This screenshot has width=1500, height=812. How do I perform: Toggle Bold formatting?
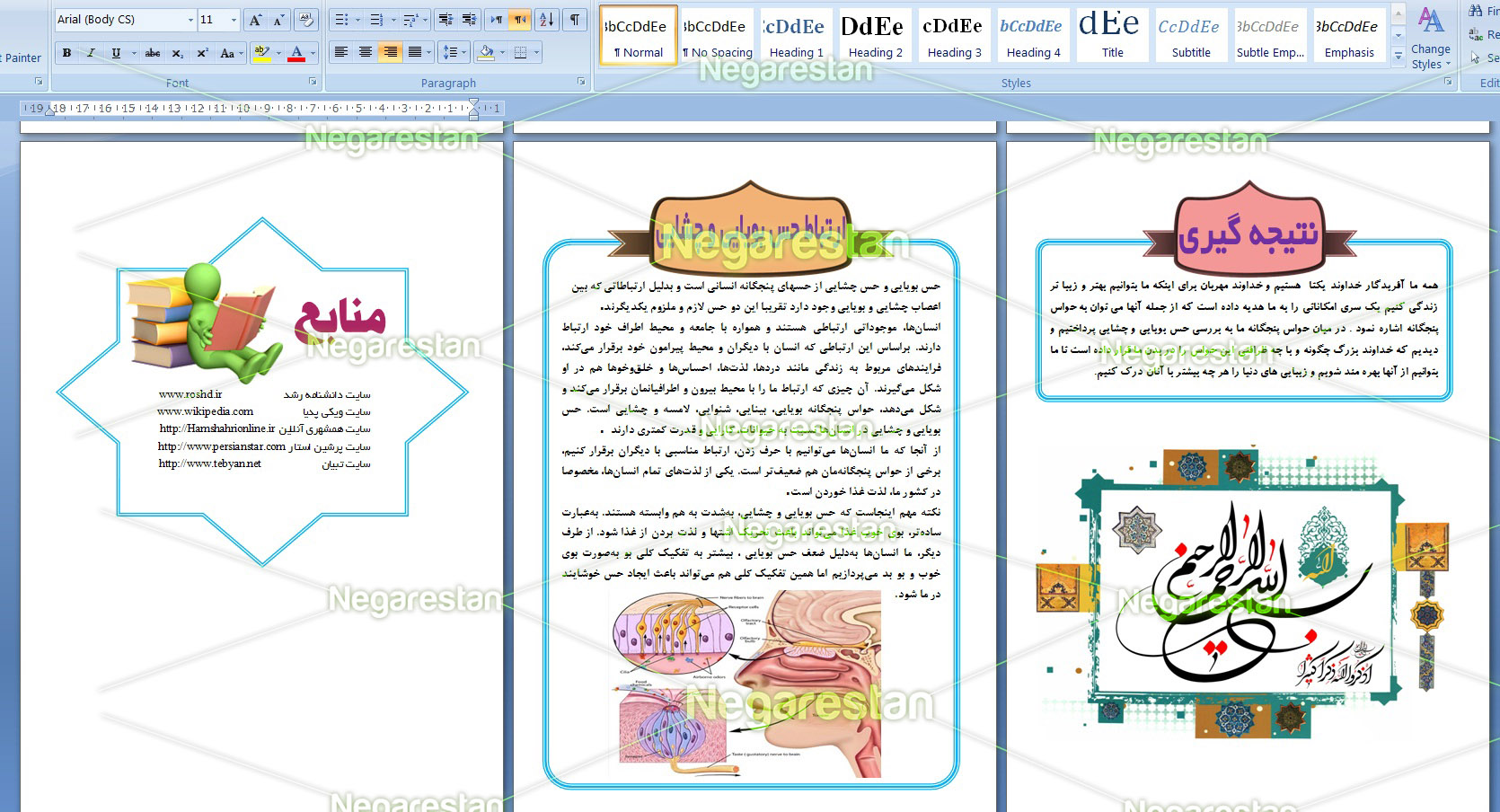66,53
